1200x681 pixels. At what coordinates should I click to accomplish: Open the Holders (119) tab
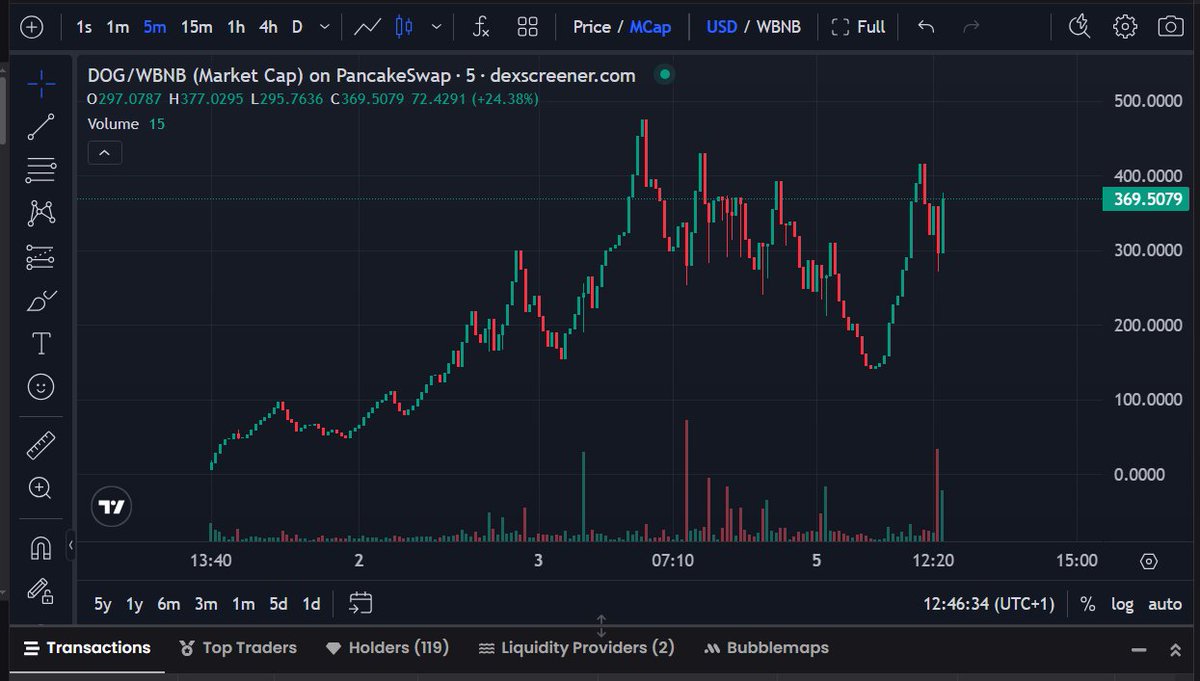pyautogui.click(x=387, y=648)
